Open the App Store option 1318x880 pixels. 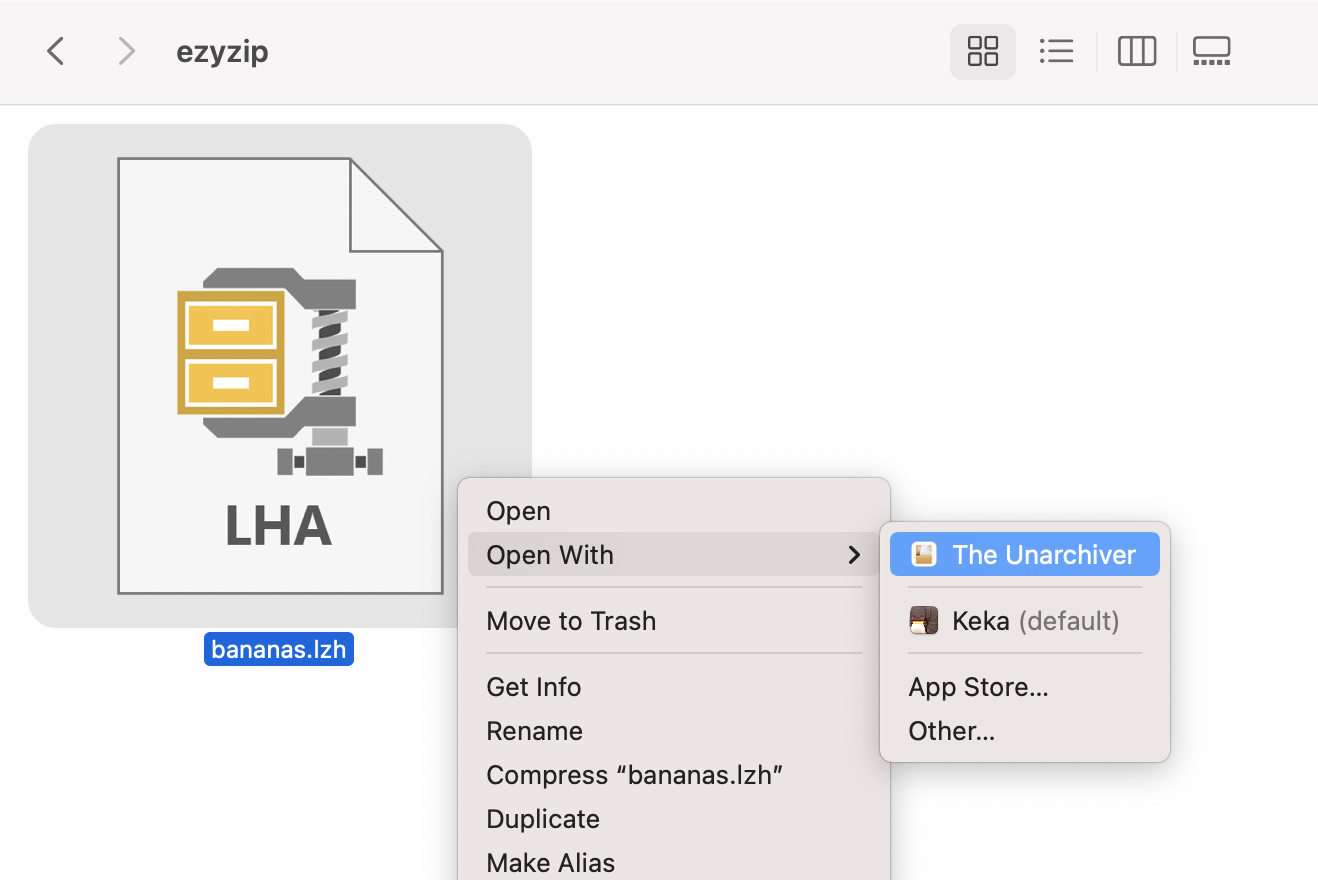[x=978, y=687]
